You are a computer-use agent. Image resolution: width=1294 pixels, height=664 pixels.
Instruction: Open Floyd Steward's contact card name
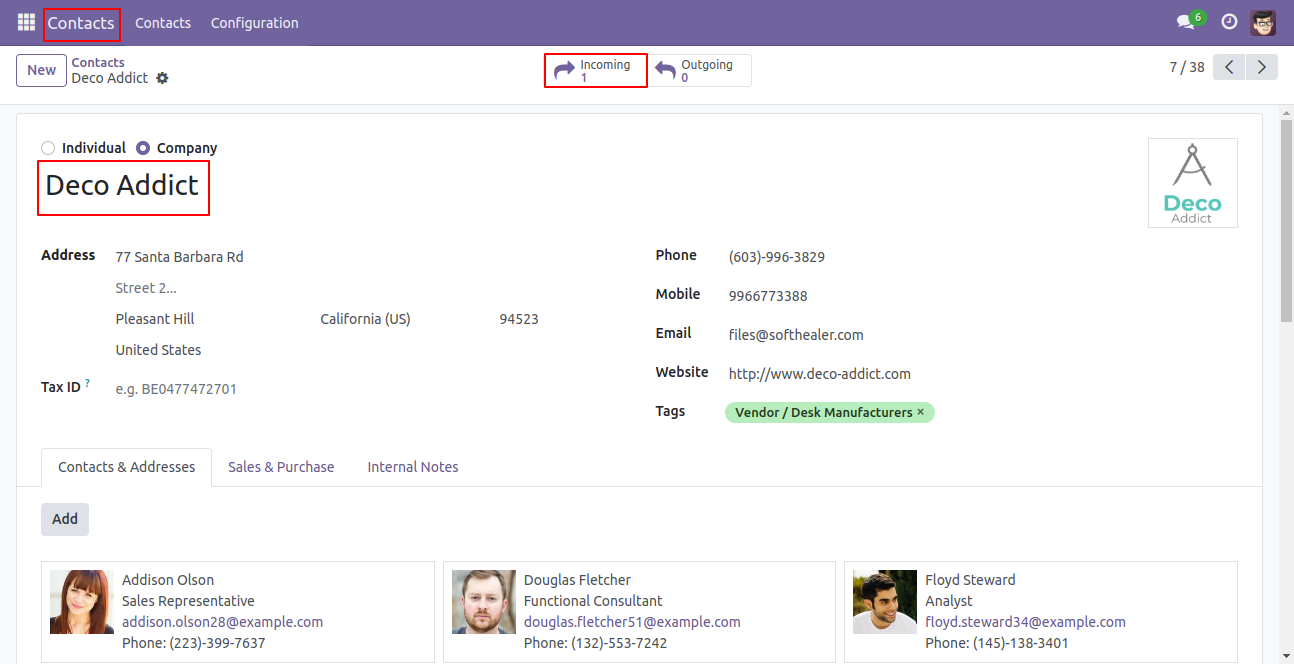(970, 580)
